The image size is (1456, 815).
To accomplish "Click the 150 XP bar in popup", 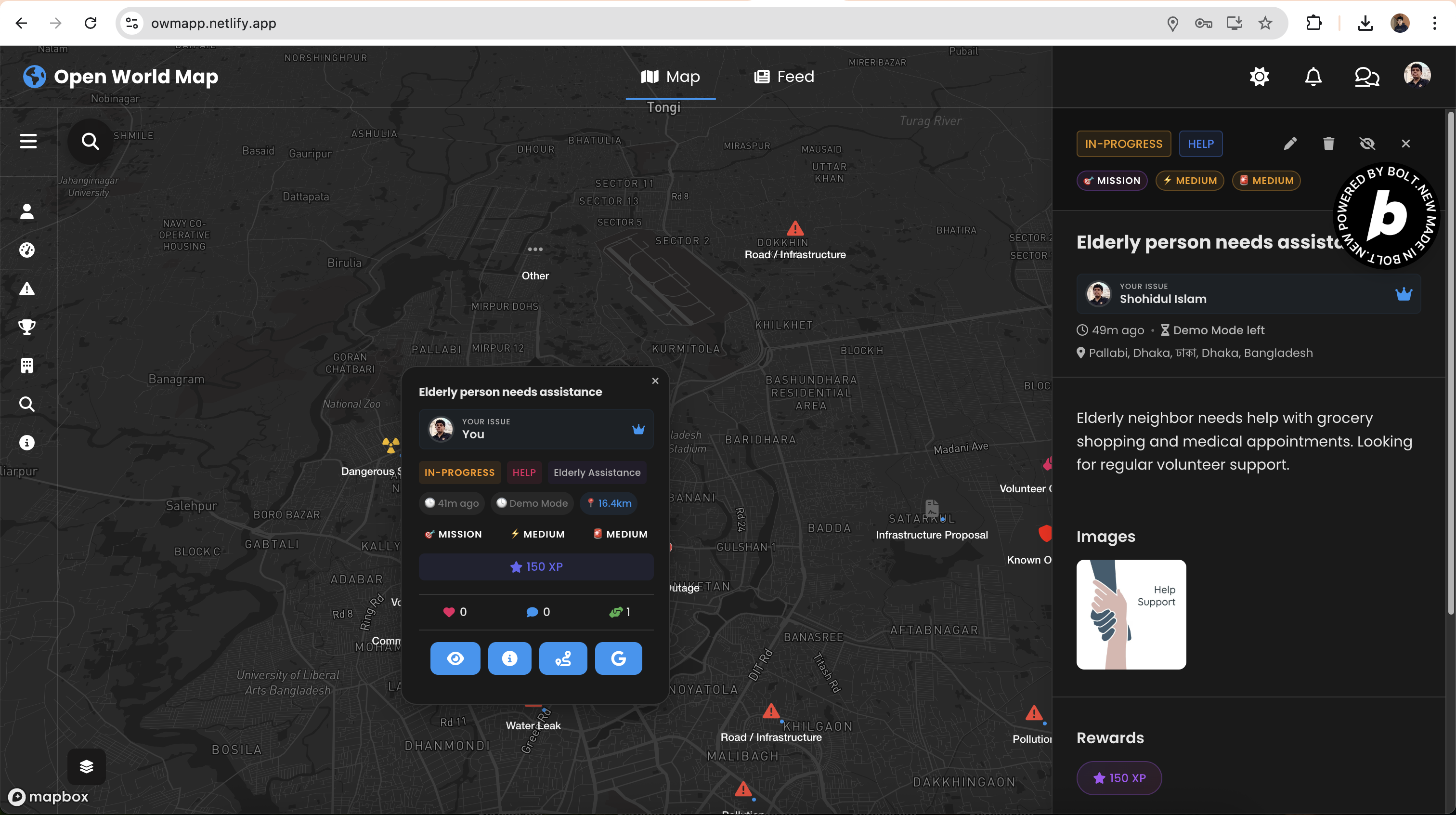I will 536,567.
